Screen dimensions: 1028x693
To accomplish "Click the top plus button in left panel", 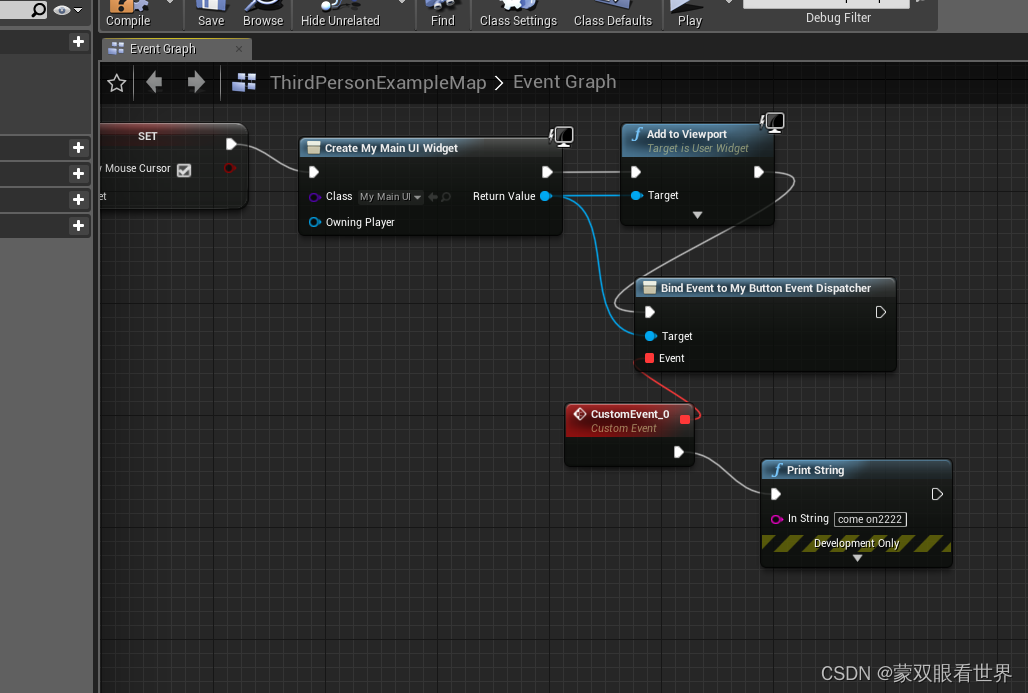I will pyautogui.click(x=78, y=42).
